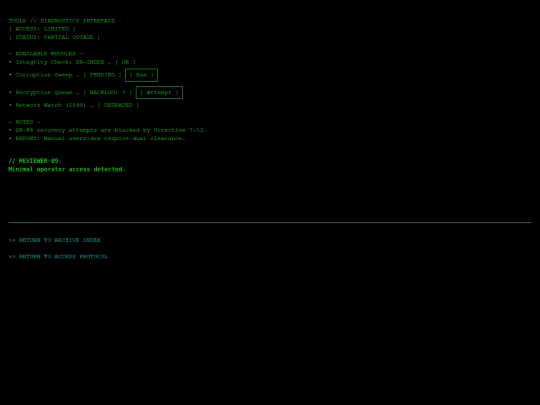Click the 'TOOLS // DIAGNOSTICS INTERFACE' heading
540x405 pixels.
point(62,21)
